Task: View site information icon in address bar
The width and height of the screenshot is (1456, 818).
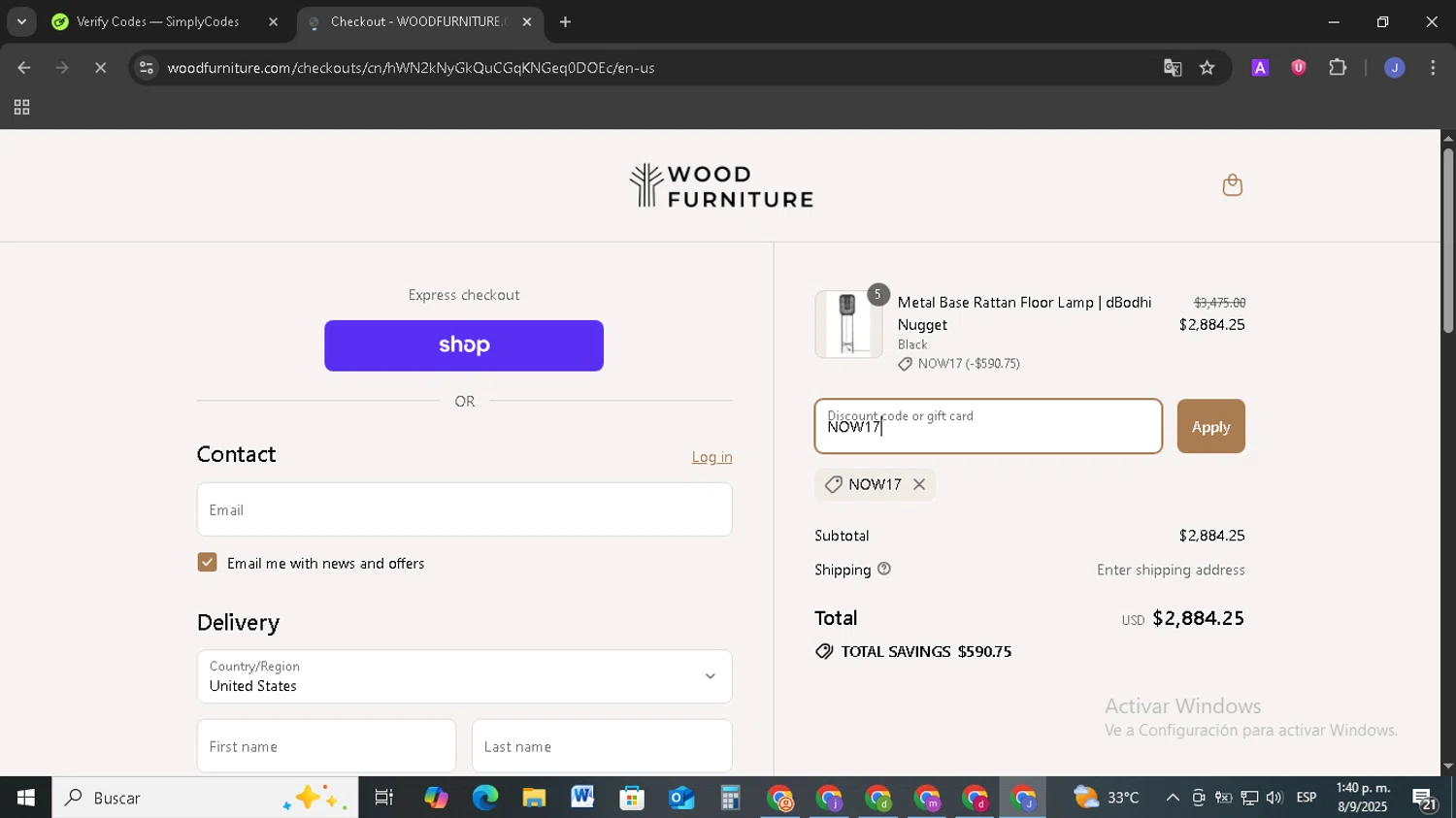Action: coord(146,68)
